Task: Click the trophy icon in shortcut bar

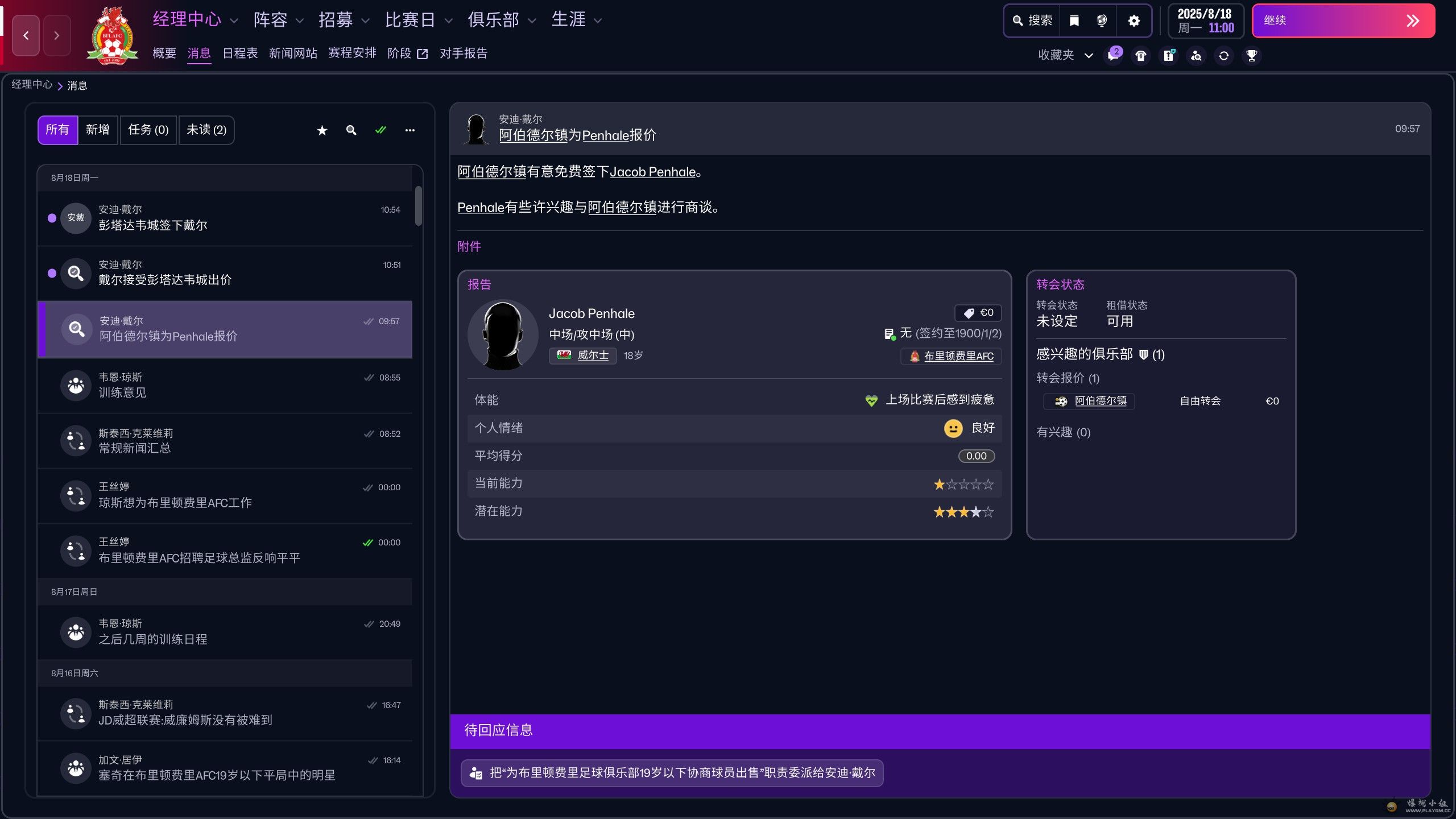Action: (x=1251, y=55)
